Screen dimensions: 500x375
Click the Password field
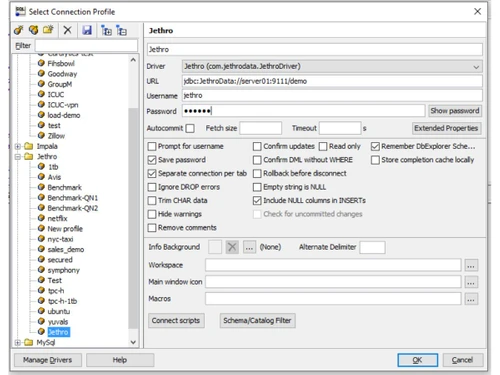click(303, 111)
